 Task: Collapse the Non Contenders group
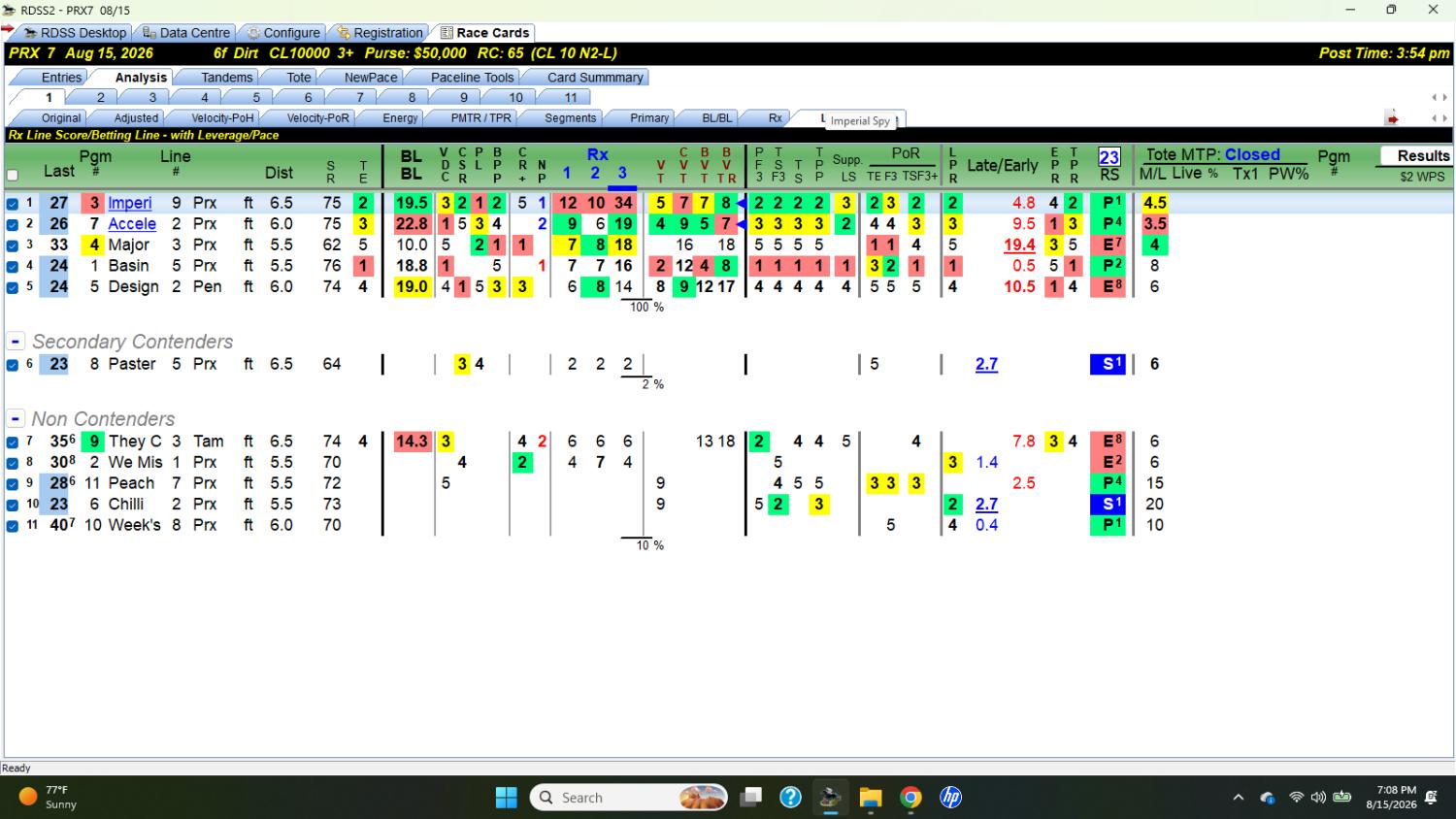(x=16, y=419)
